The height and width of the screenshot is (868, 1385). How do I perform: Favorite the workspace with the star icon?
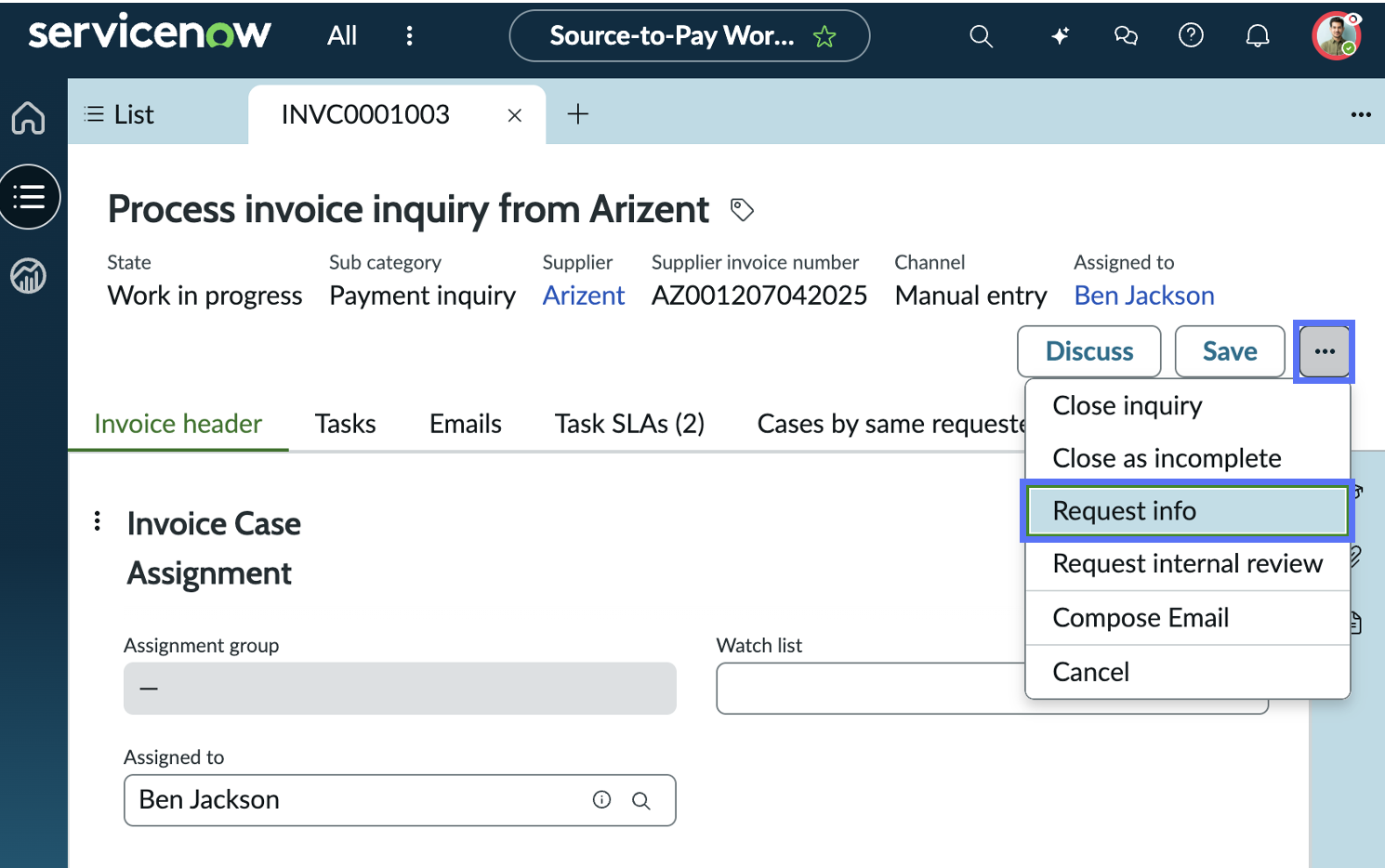click(824, 36)
